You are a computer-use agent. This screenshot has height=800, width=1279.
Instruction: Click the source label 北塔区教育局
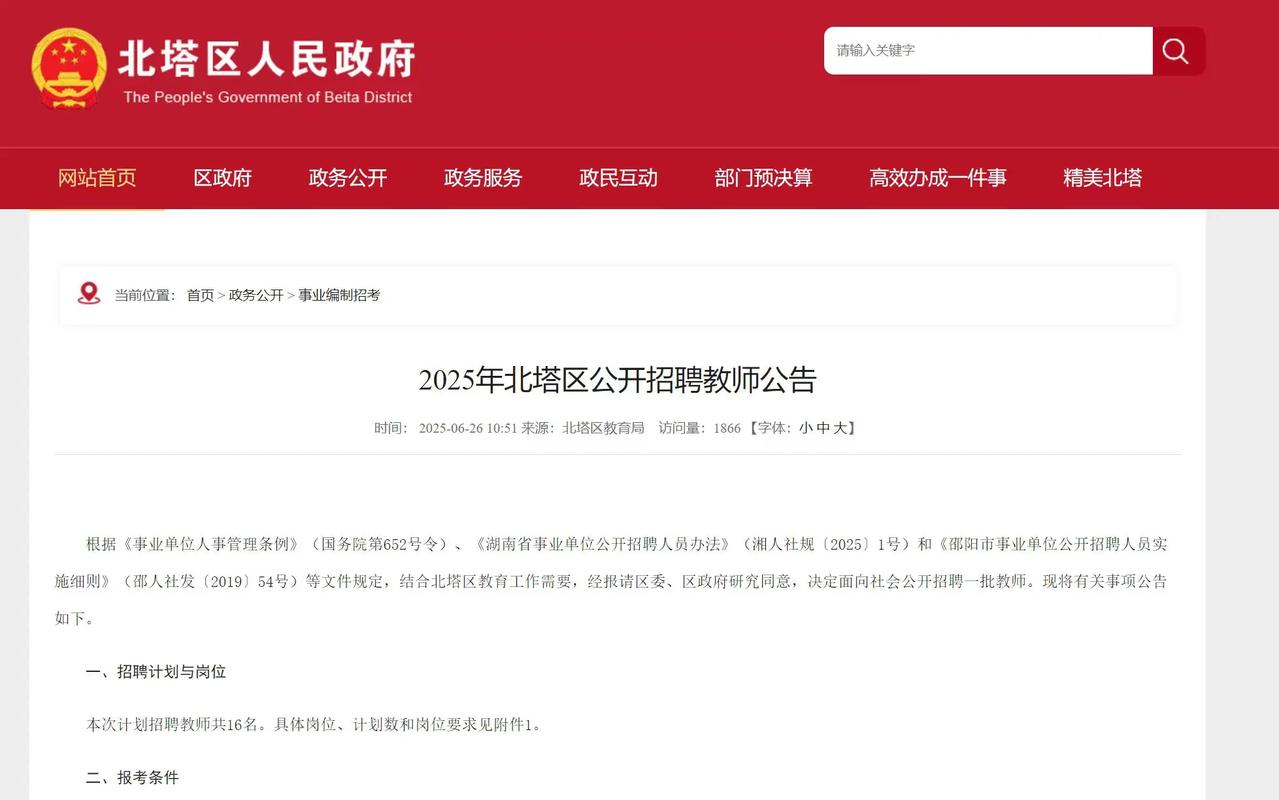click(x=604, y=427)
